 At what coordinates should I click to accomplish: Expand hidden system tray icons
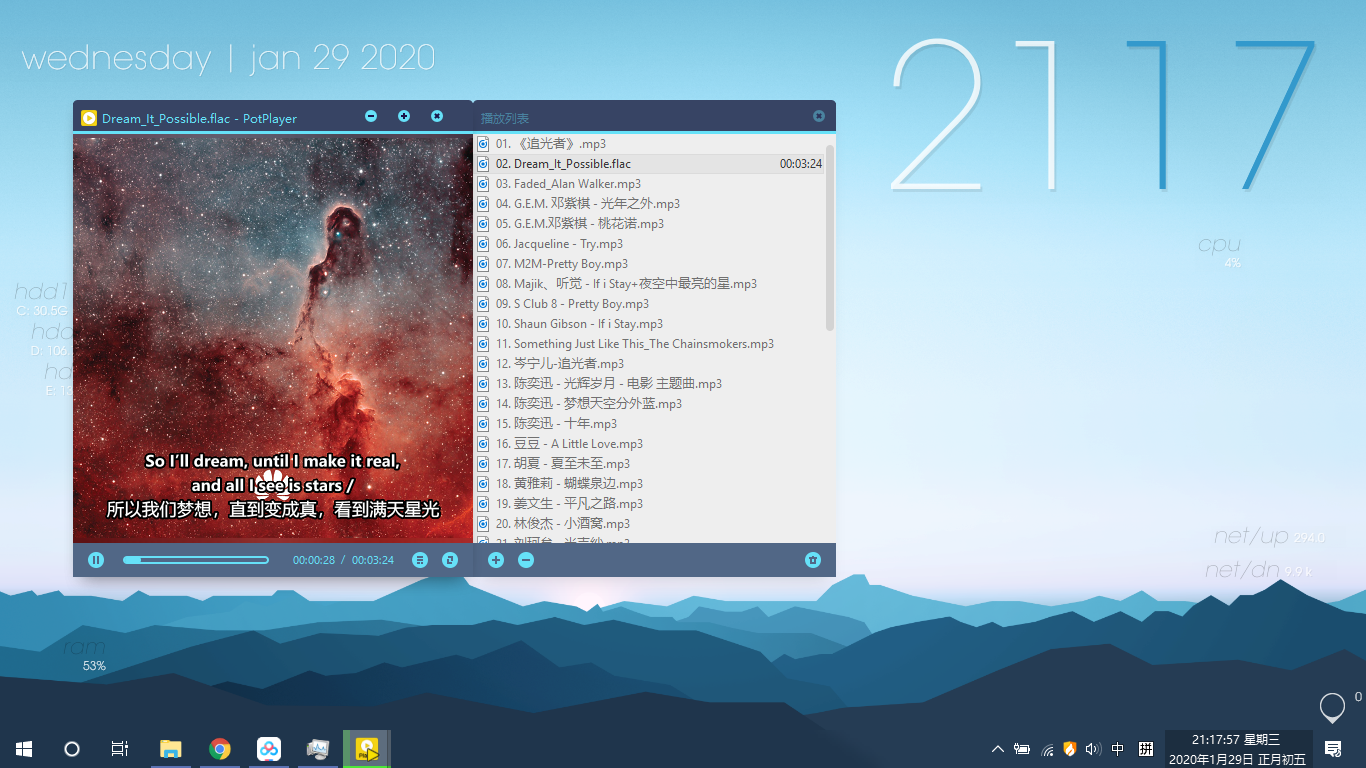point(997,748)
